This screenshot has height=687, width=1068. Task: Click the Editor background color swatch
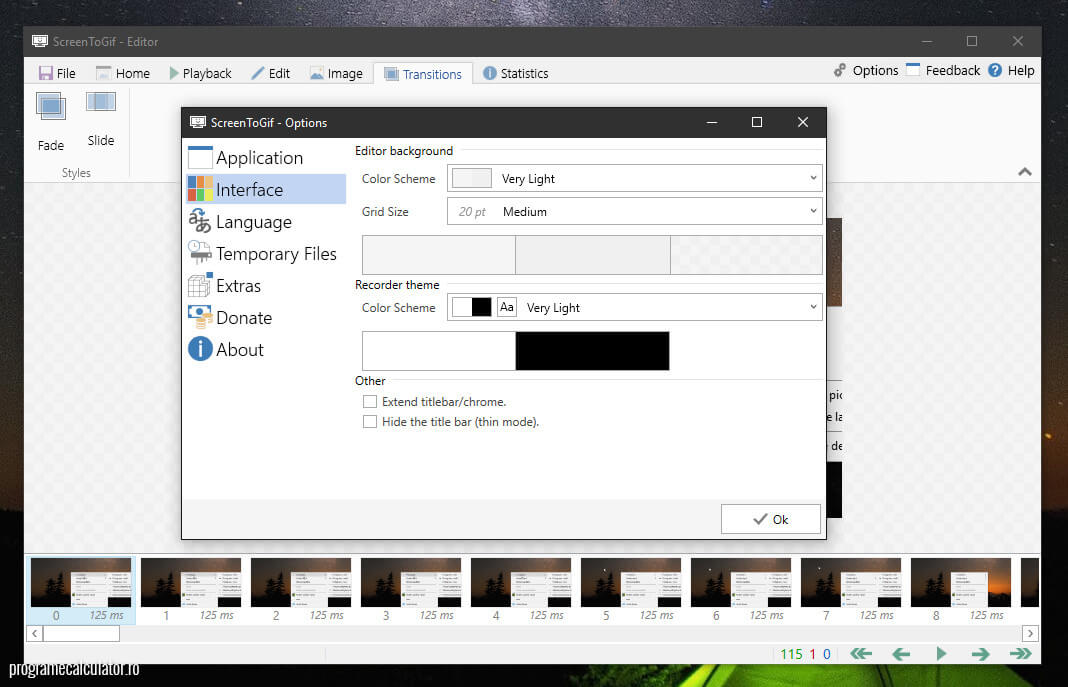coord(472,178)
